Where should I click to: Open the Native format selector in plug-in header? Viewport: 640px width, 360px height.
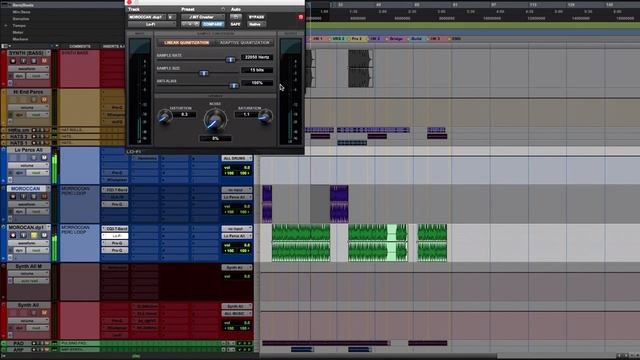[256, 24]
